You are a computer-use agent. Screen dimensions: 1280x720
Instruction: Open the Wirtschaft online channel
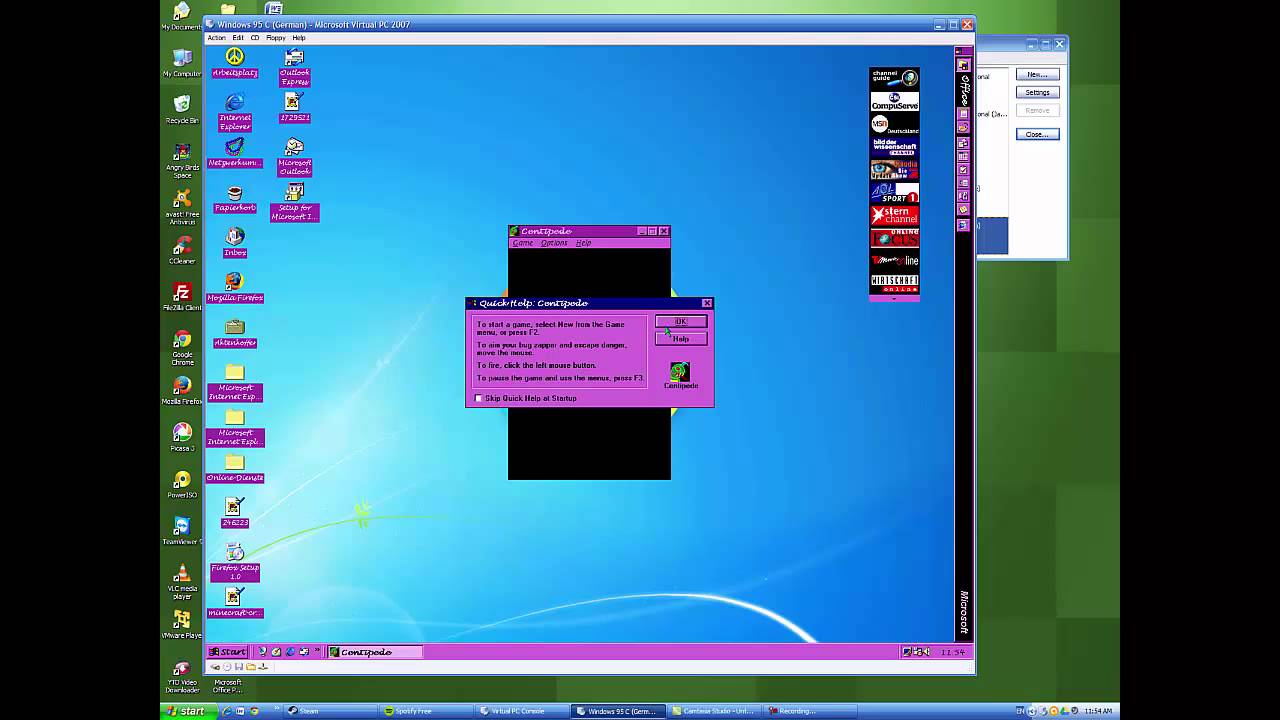(x=894, y=283)
